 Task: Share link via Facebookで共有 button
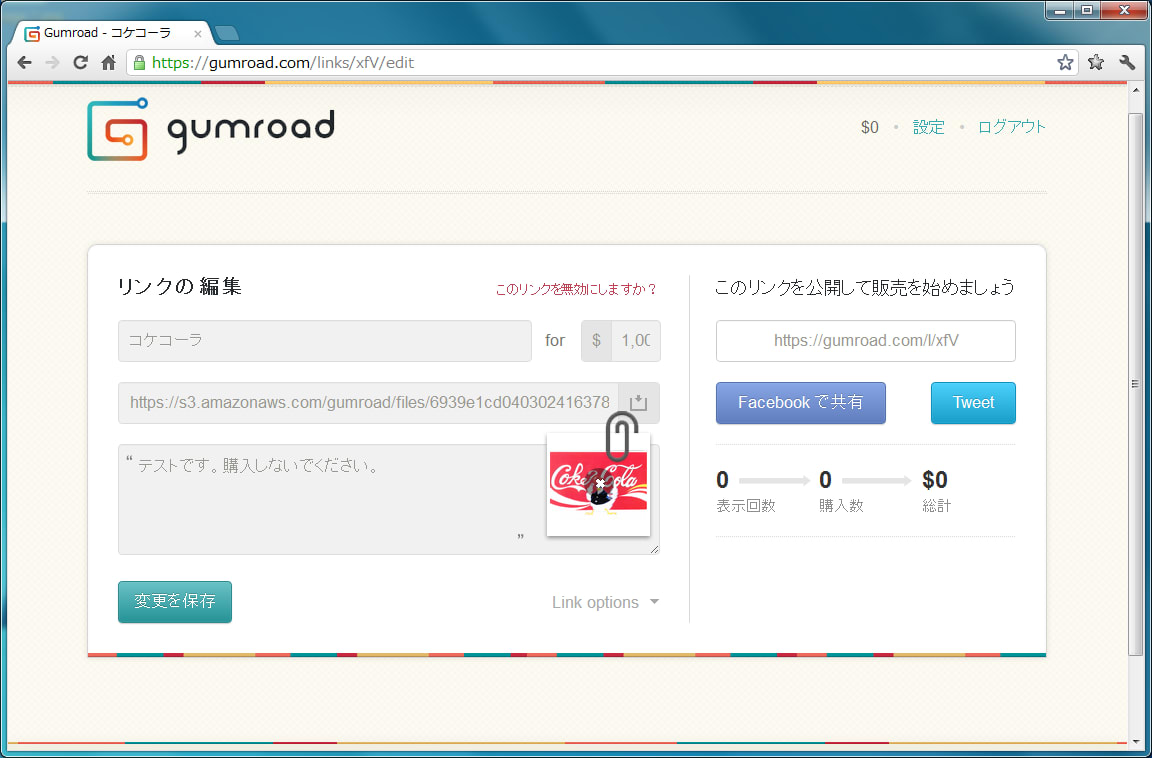[800, 403]
